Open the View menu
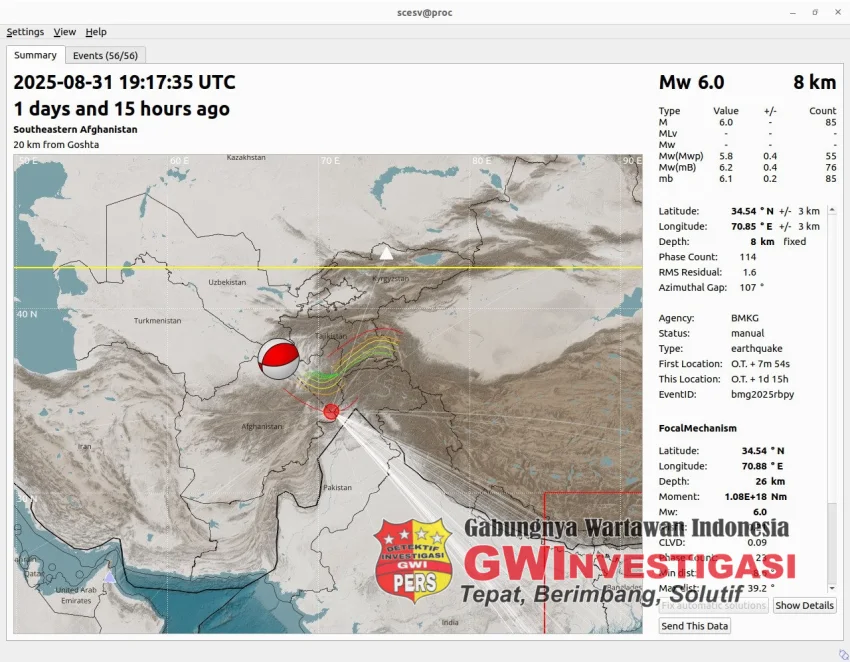This screenshot has height=662, width=850. click(65, 32)
